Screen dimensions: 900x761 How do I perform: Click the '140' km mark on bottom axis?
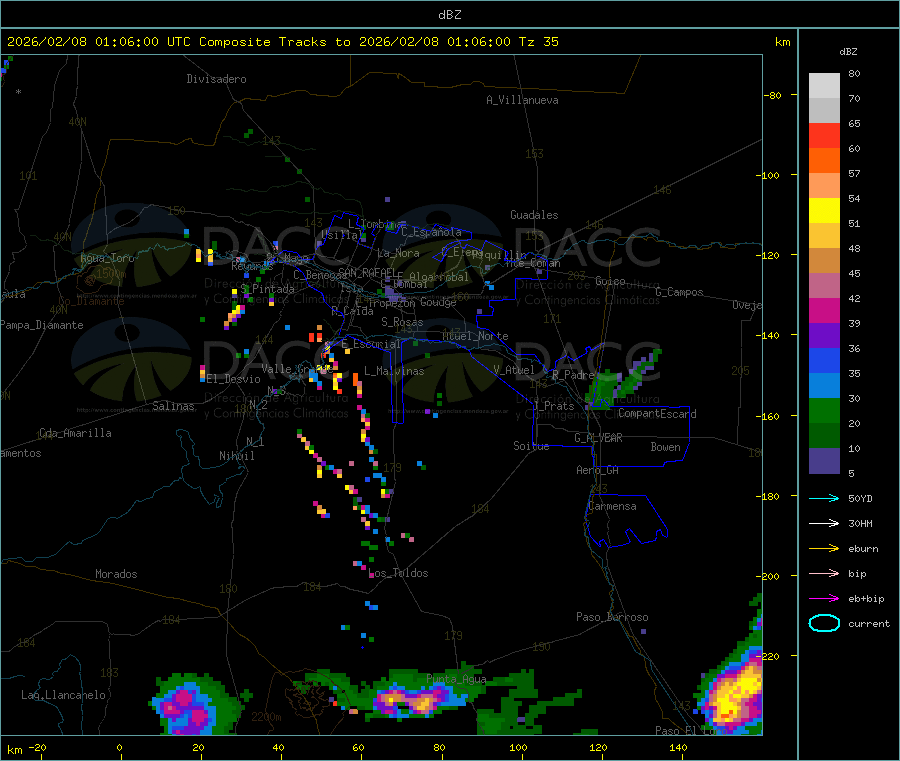point(678,747)
